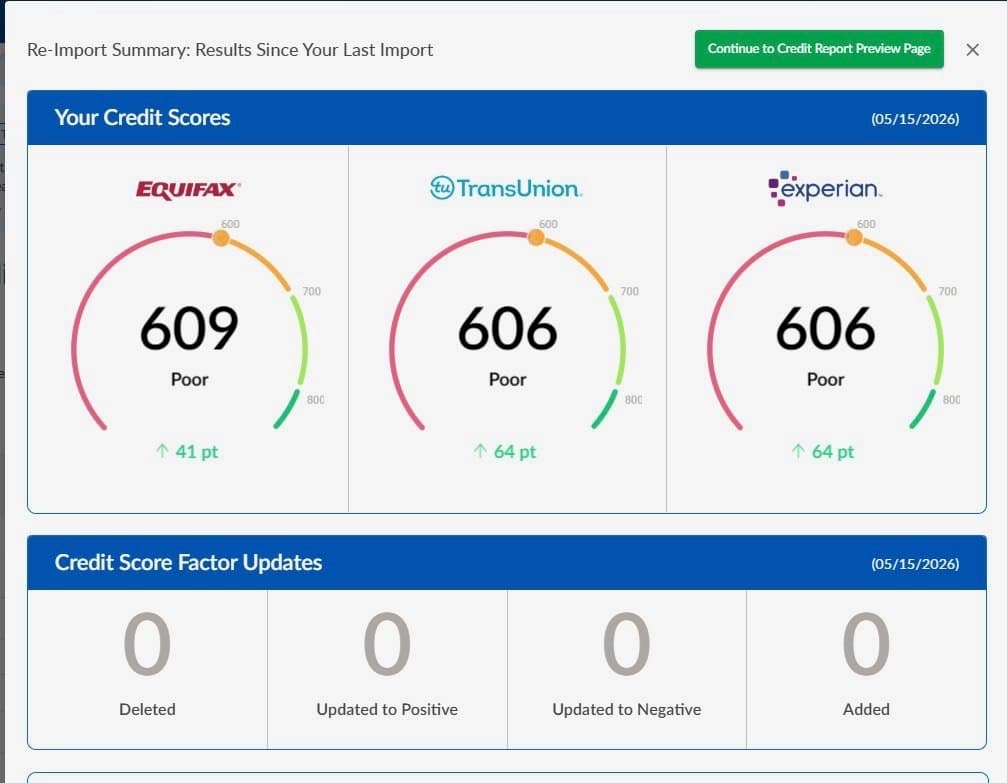This screenshot has width=1007, height=783.
Task: Click the Experian score 606
Action: pos(825,328)
